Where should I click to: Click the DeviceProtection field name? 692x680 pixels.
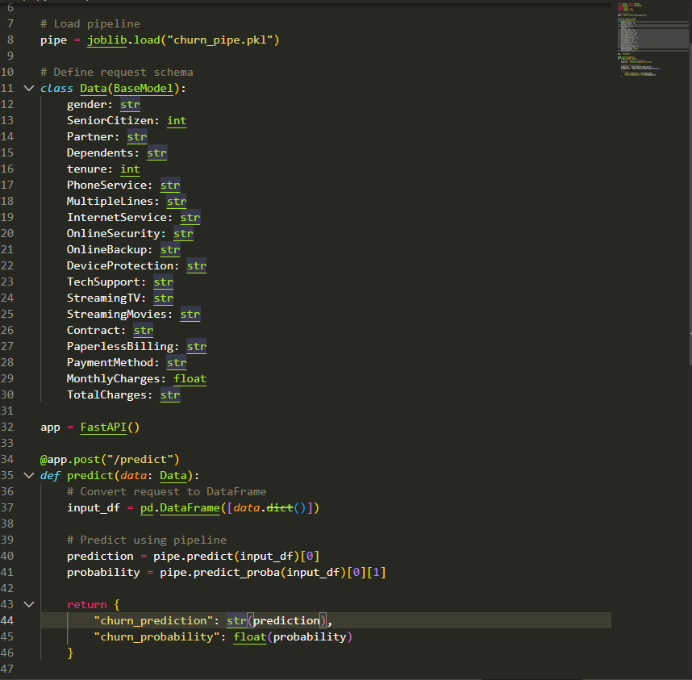120,266
